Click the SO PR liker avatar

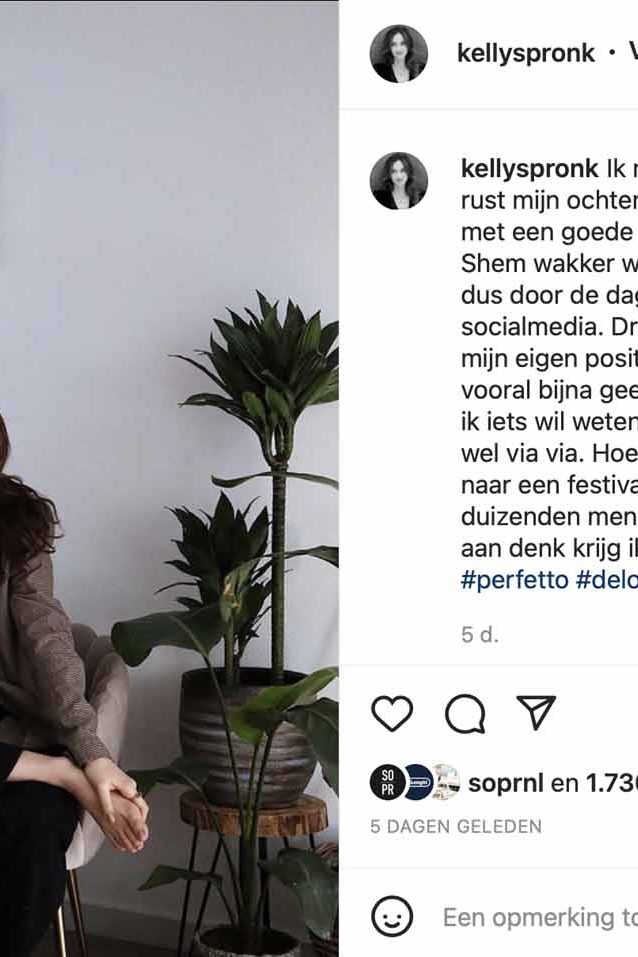[x=387, y=782]
